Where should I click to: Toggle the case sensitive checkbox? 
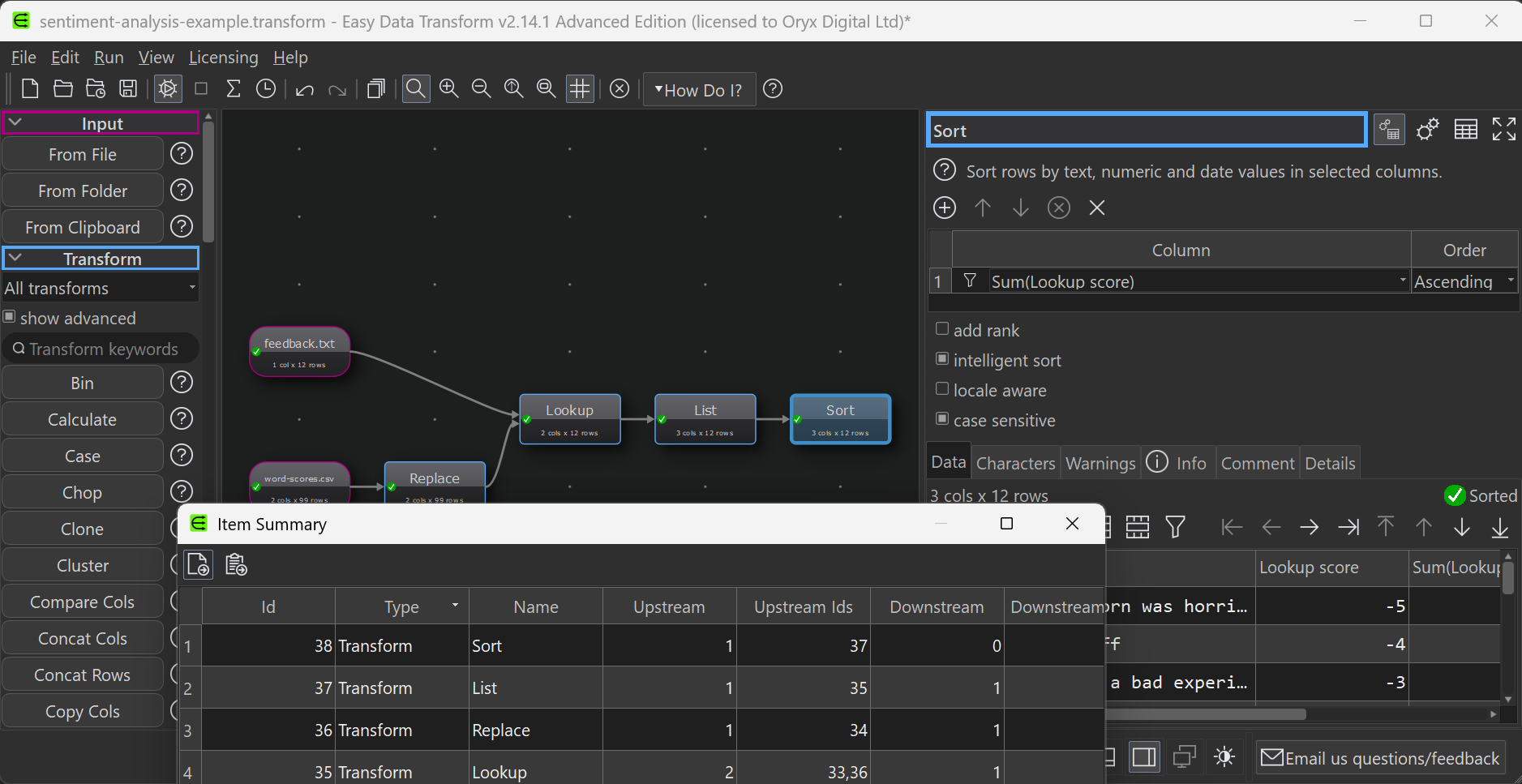(x=942, y=419)
